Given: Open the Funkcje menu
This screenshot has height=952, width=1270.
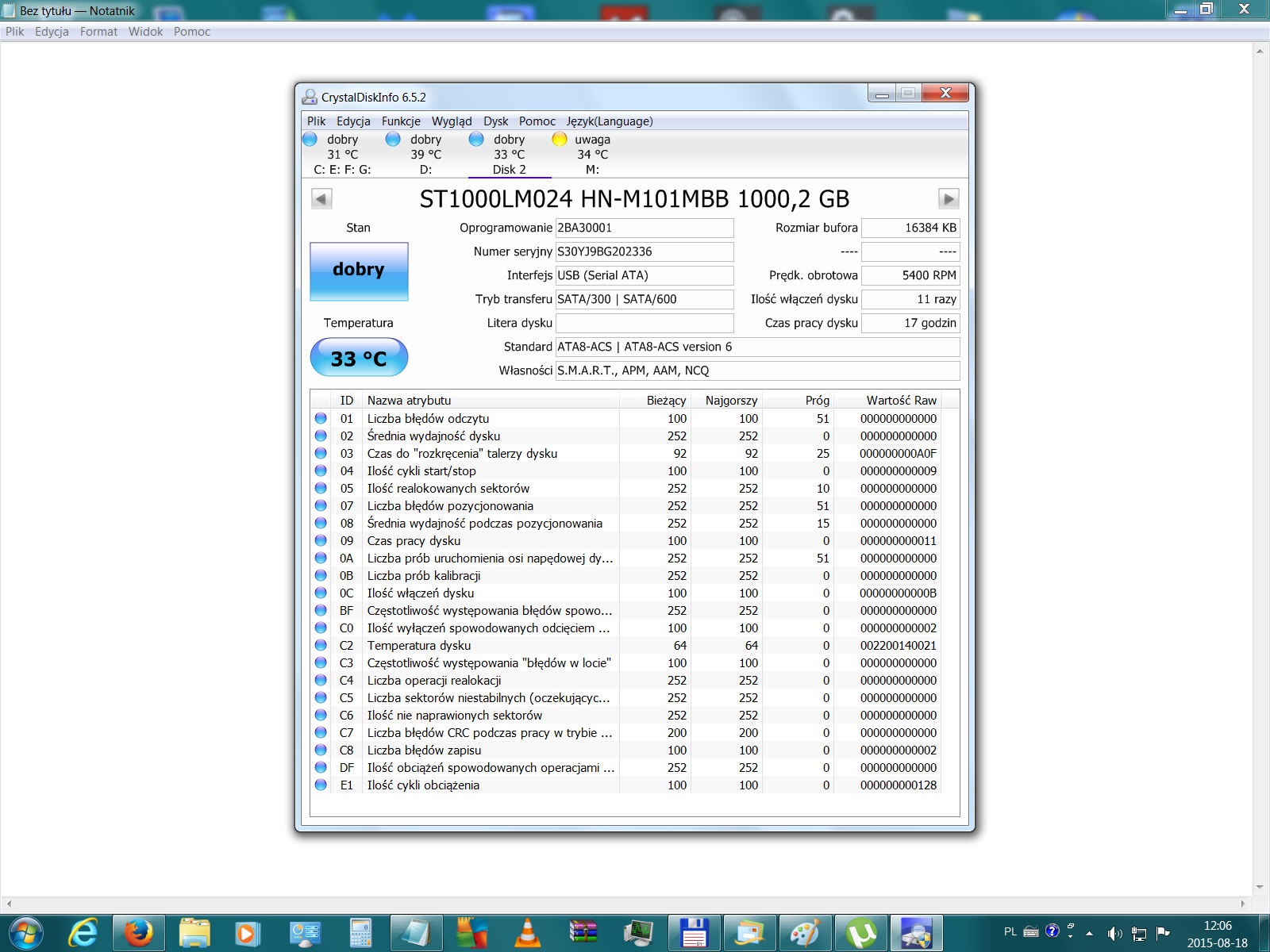Looking at the screenshot, I should coord(401,121).
